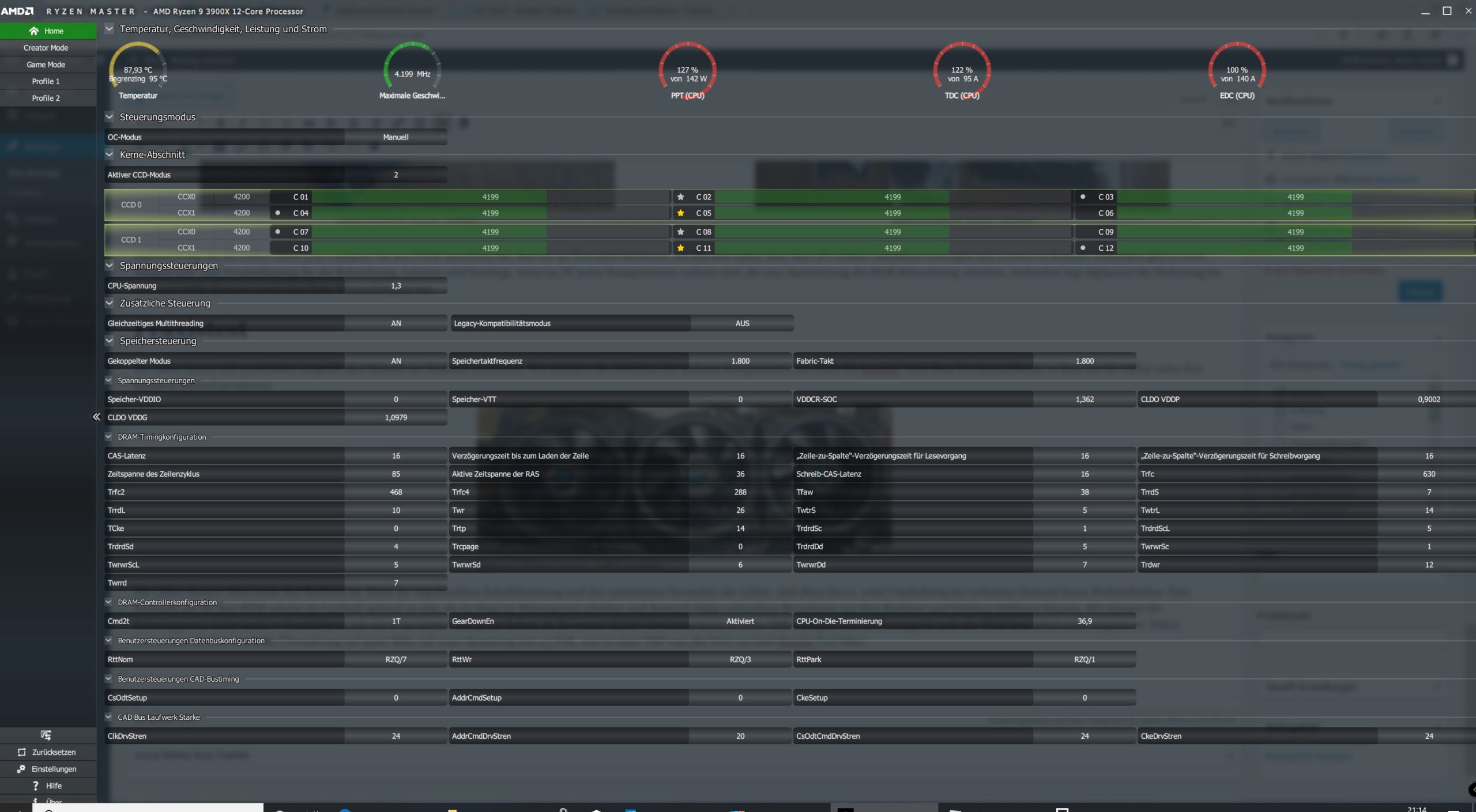Click the EDC (CPU) gauge
Image resolution: width=1476 pixels, height=812 pixels.
(x=1237, y=70)
